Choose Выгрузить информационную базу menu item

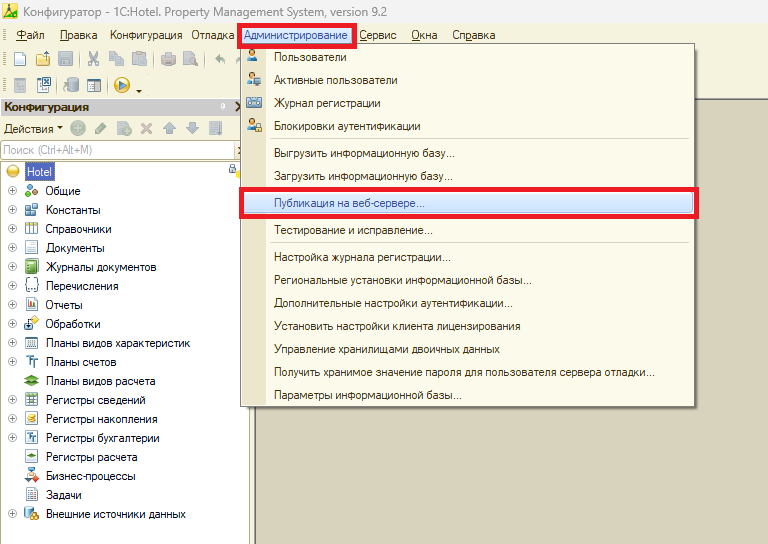pyautogui.click(x=364, y=153)
